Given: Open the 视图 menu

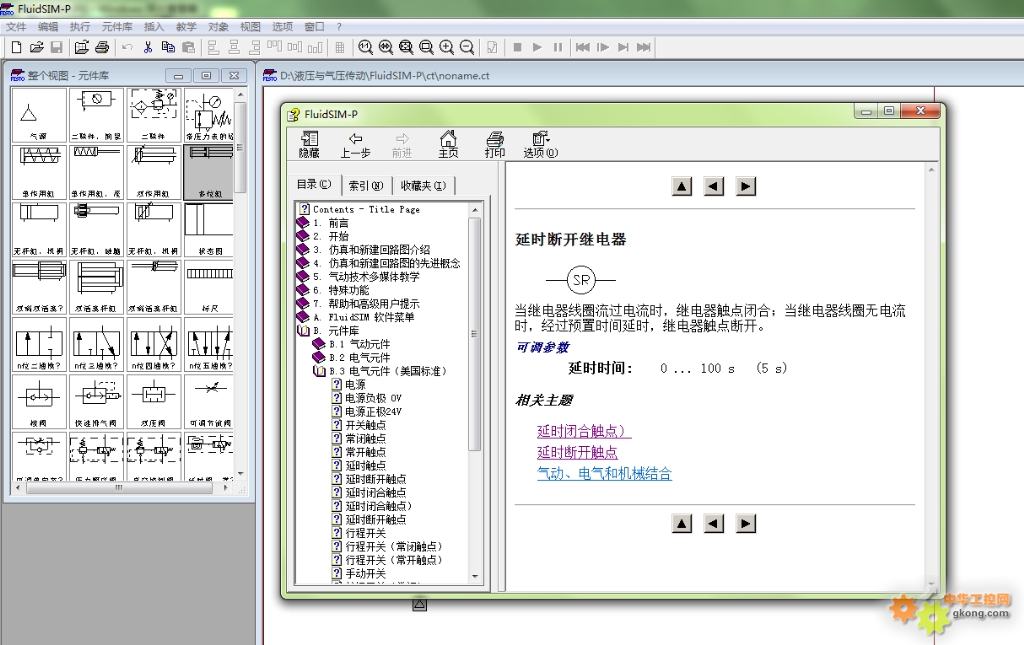Looking at the screenshot, I should pyautogui.click(x=250, y=27).
